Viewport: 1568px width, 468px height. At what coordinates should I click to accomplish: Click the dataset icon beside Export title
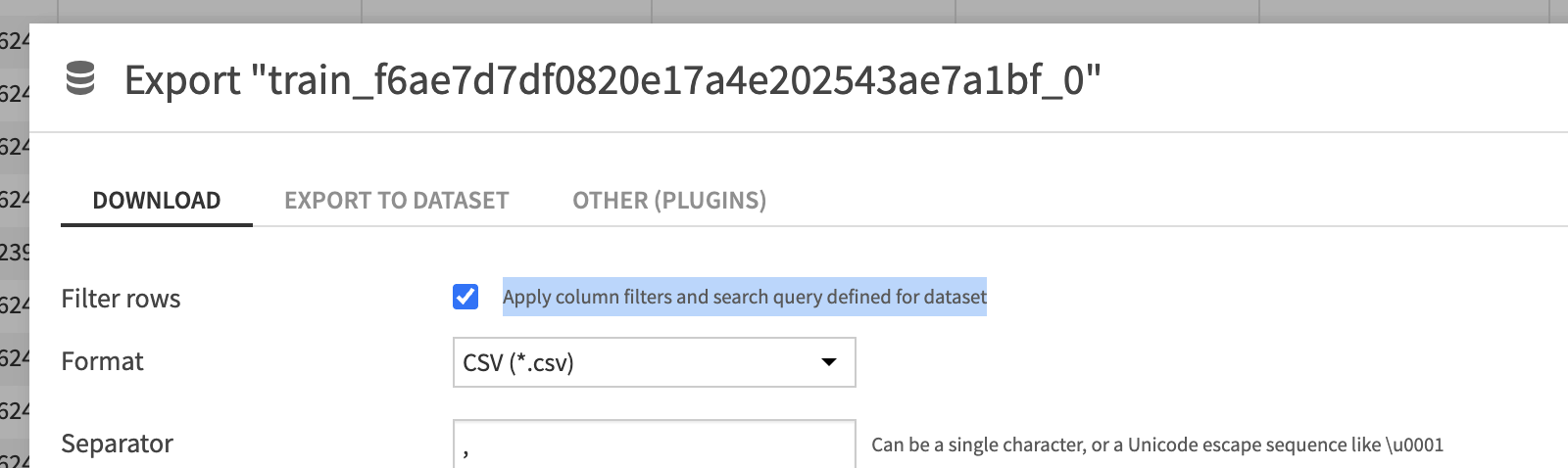80,78
